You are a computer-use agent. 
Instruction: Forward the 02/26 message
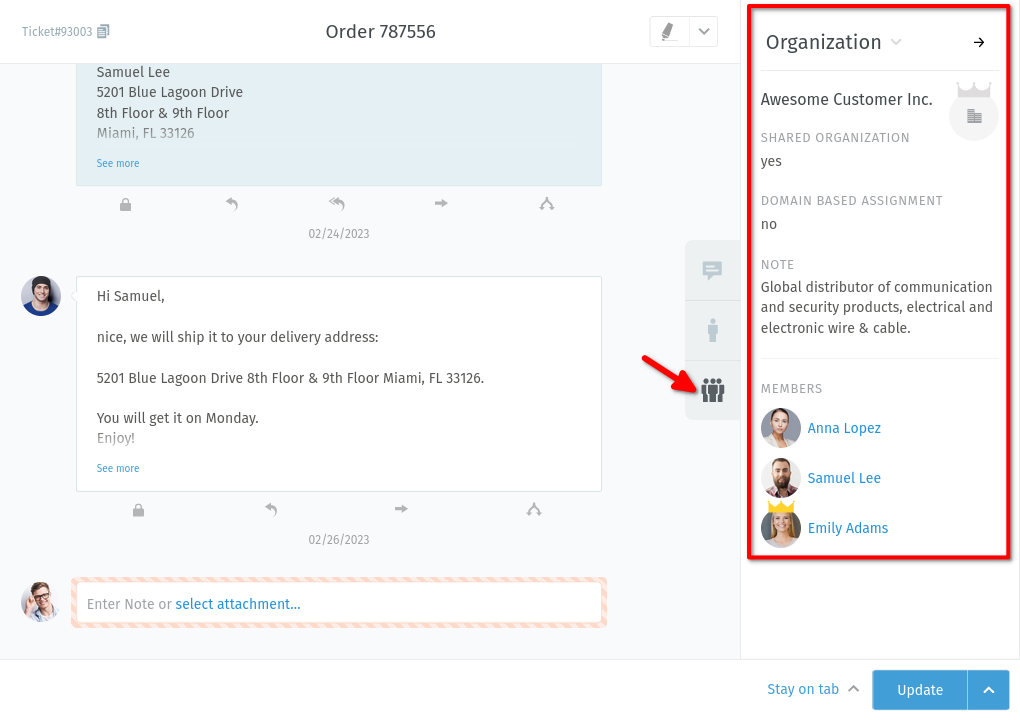click(400, 509)
